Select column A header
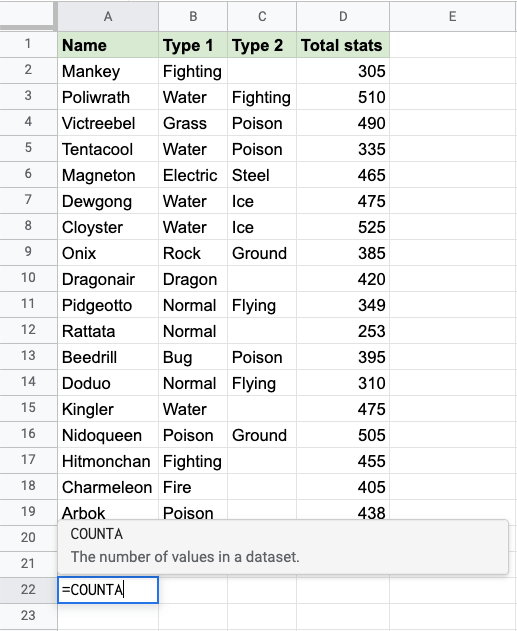The height and width of the screenshot is (631, 517). point(108,16)
